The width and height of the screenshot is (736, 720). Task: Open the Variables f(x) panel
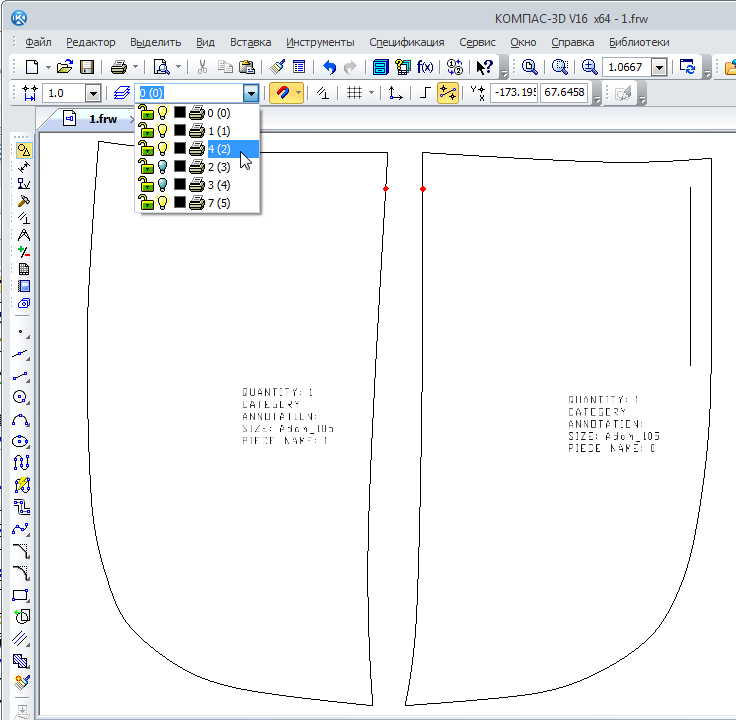click(425, 67)
